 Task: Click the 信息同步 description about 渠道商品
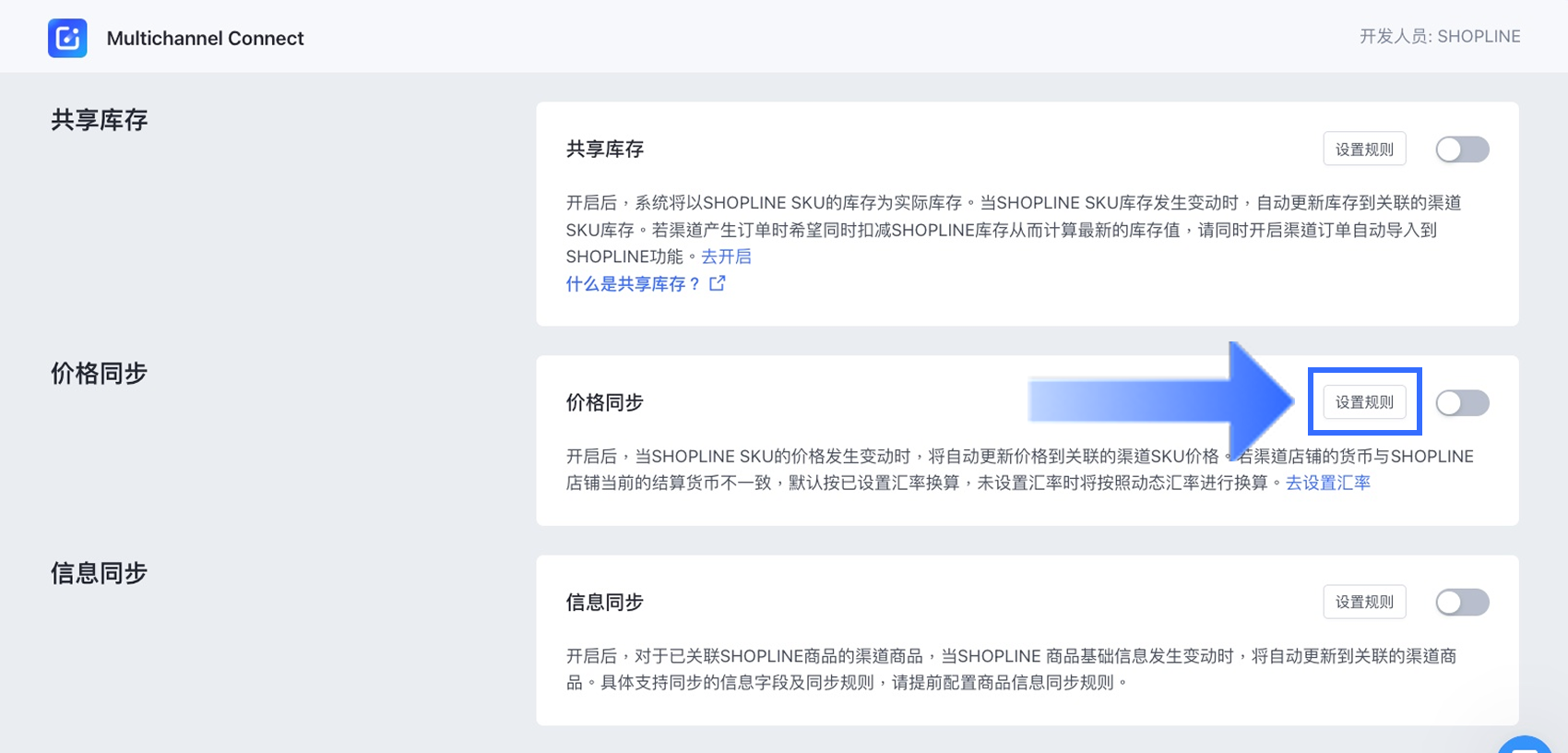1011,669
